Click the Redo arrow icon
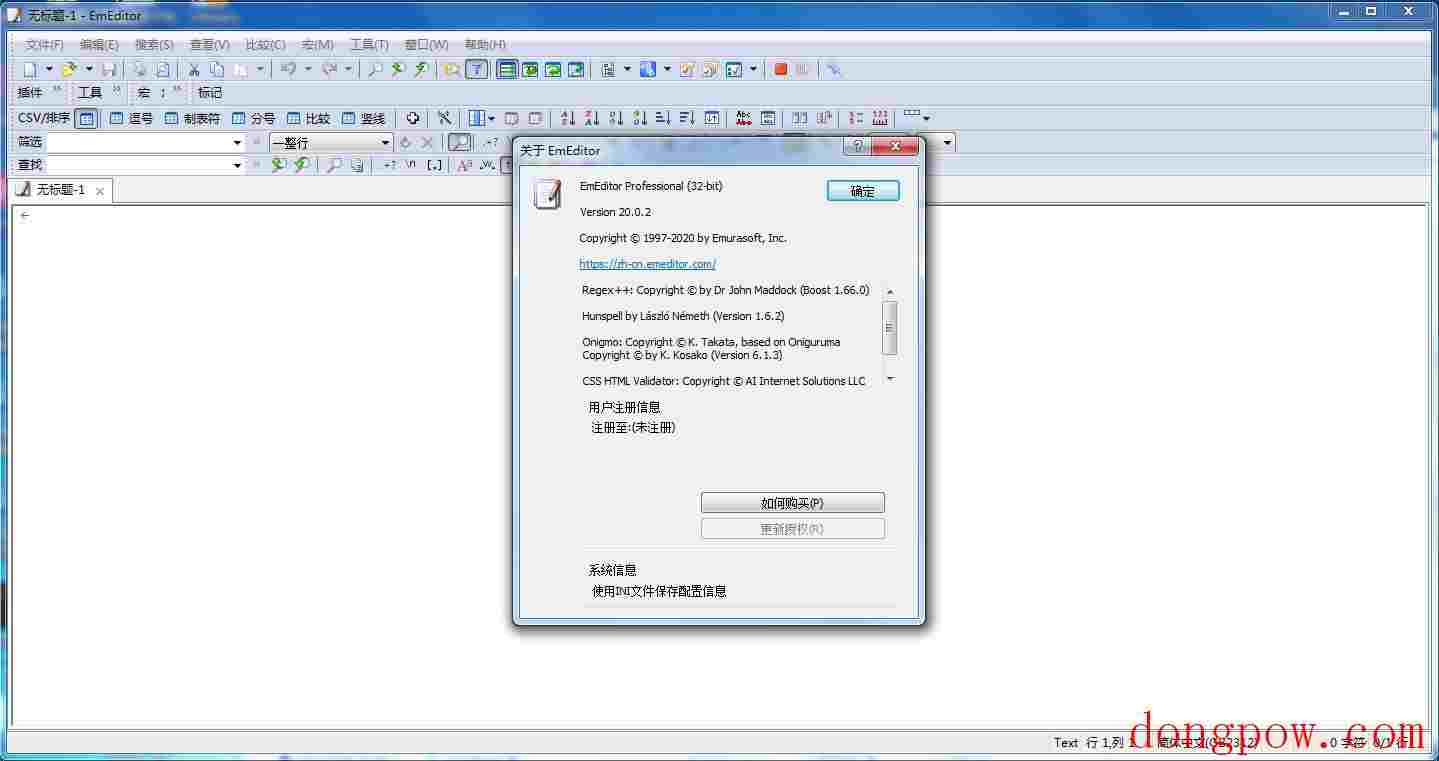 (x=329, y=69)
